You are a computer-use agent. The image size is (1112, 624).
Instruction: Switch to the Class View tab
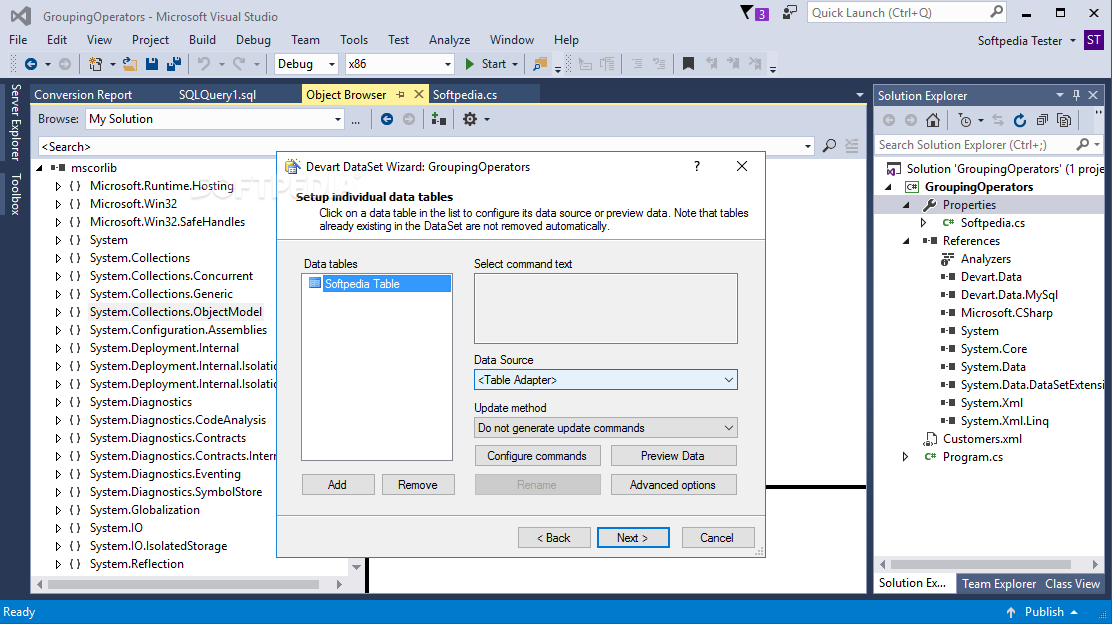1072,584
